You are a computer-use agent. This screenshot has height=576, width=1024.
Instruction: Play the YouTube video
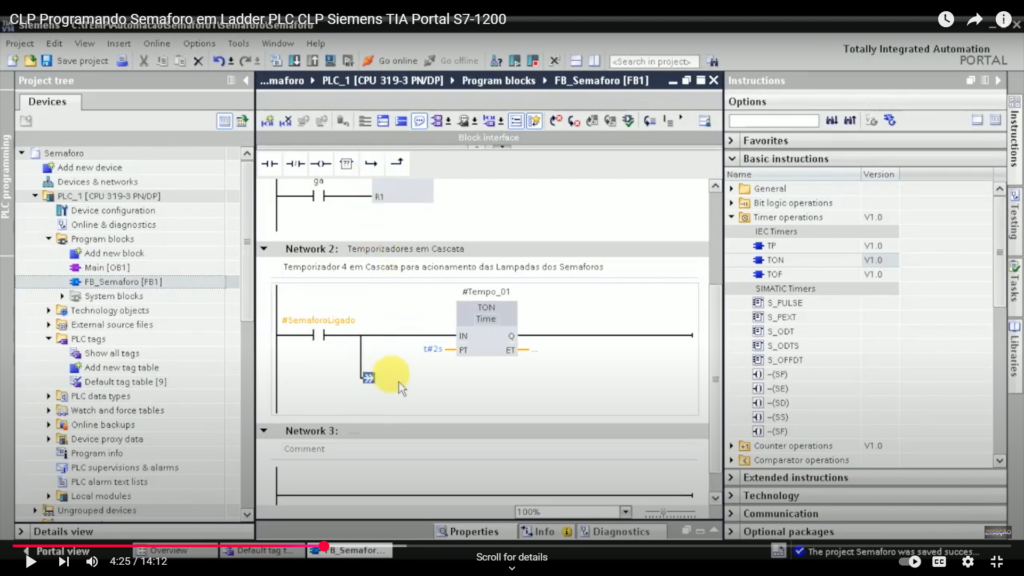(30, 562)
